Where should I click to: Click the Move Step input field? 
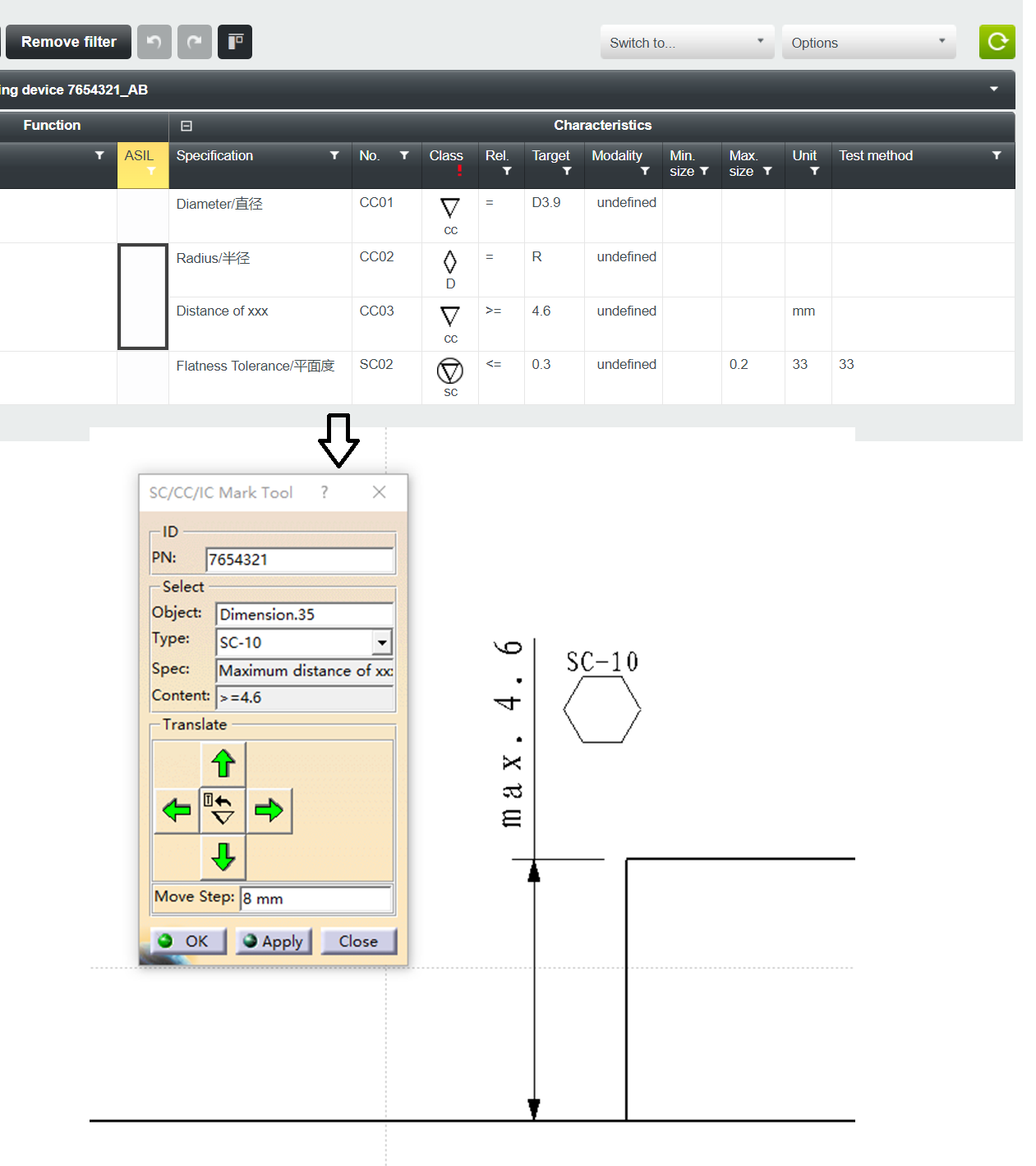point(315,898)
